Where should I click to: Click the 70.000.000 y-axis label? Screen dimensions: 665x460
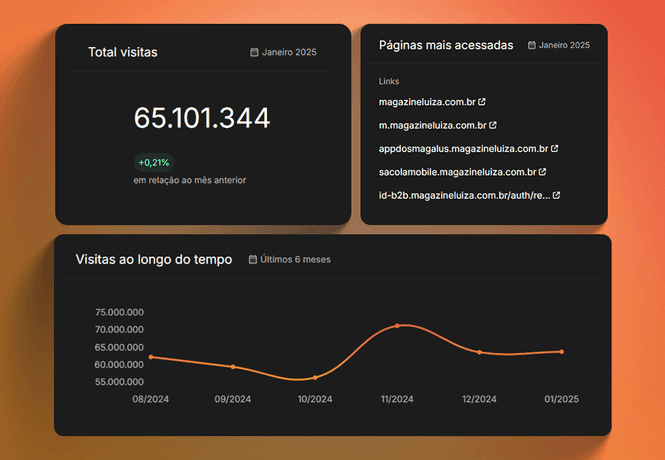coord(119,329)
